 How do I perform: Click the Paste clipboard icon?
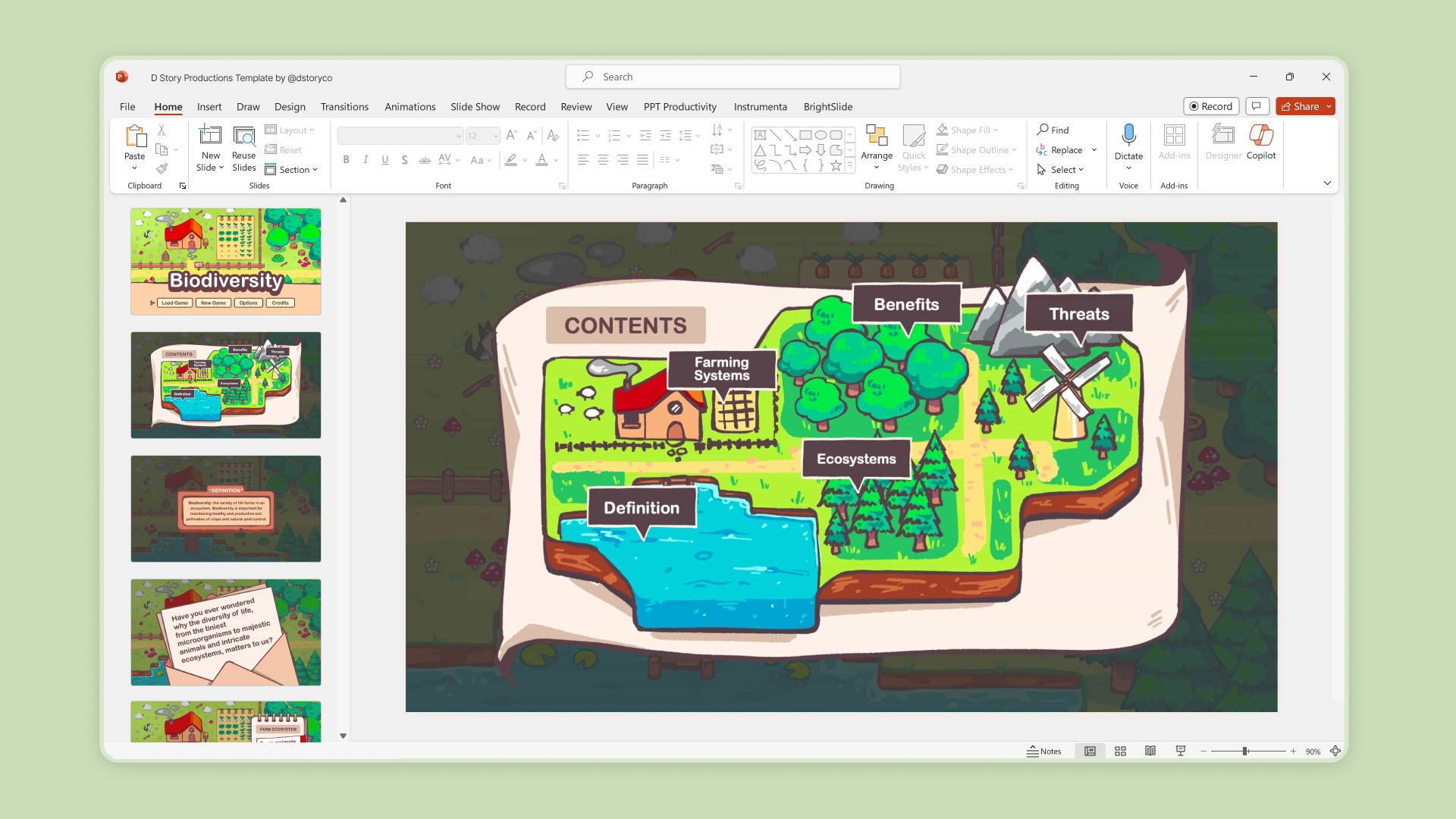(x=135, y=136)
